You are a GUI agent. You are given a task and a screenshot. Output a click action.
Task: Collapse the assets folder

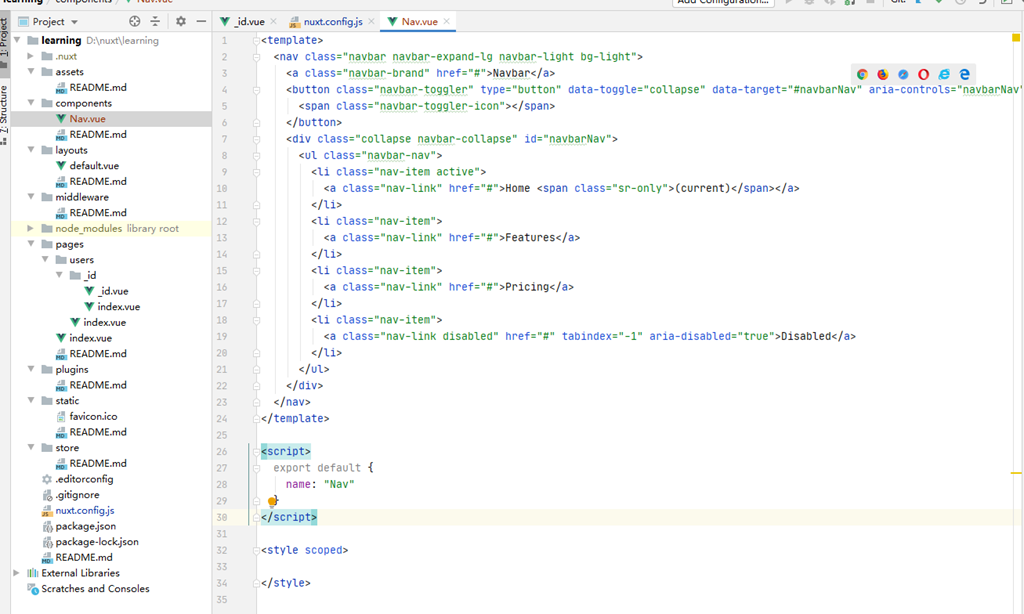click(31, 72)
